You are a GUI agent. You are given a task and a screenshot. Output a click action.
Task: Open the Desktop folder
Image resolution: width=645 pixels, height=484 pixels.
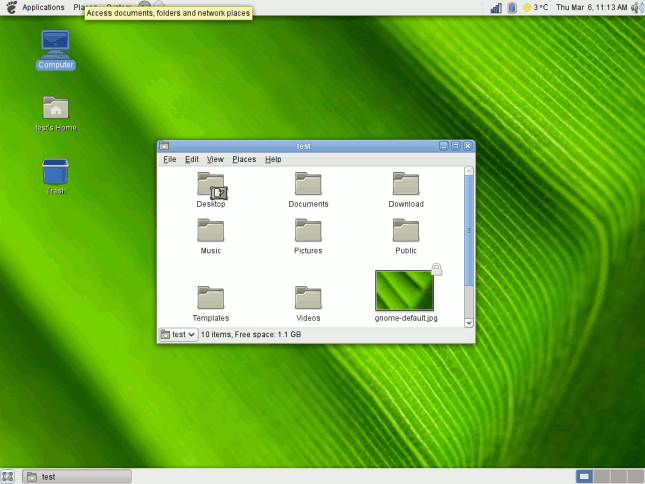coord(211,185)
